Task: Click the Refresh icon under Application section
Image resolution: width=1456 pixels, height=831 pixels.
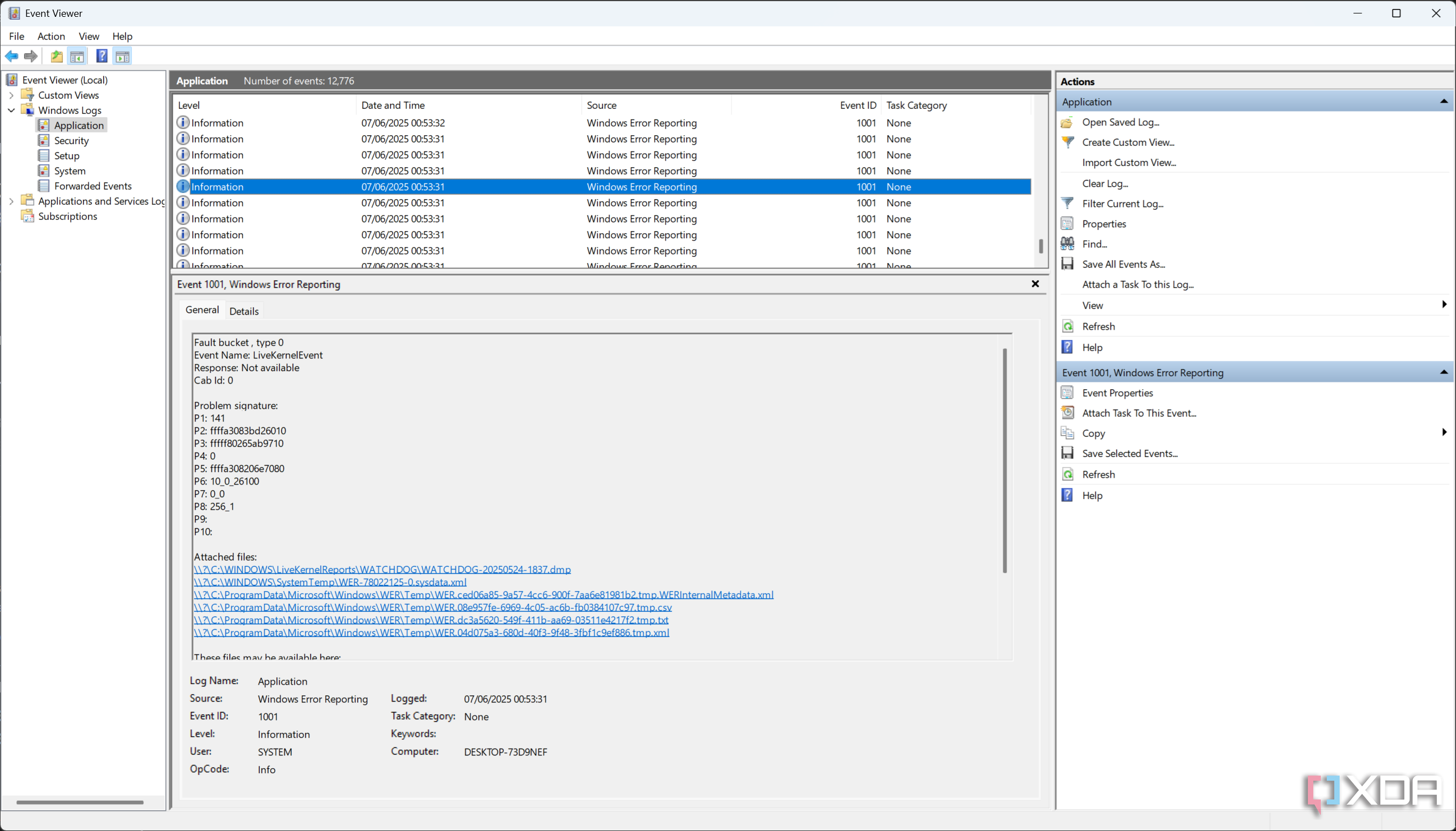Action: (x=1067, y=326)
